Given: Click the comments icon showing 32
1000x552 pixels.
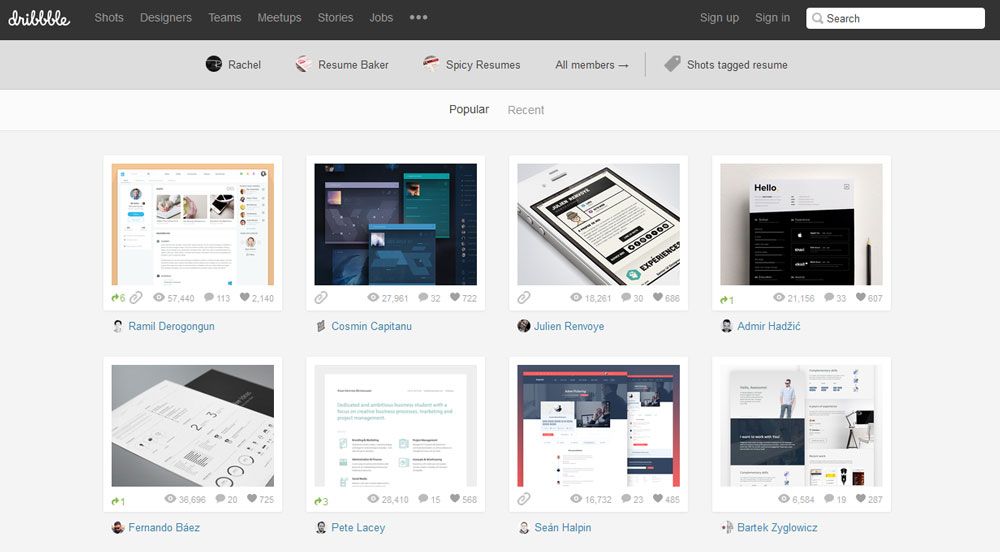Looking at the screenshot, I should coord(423,298).
